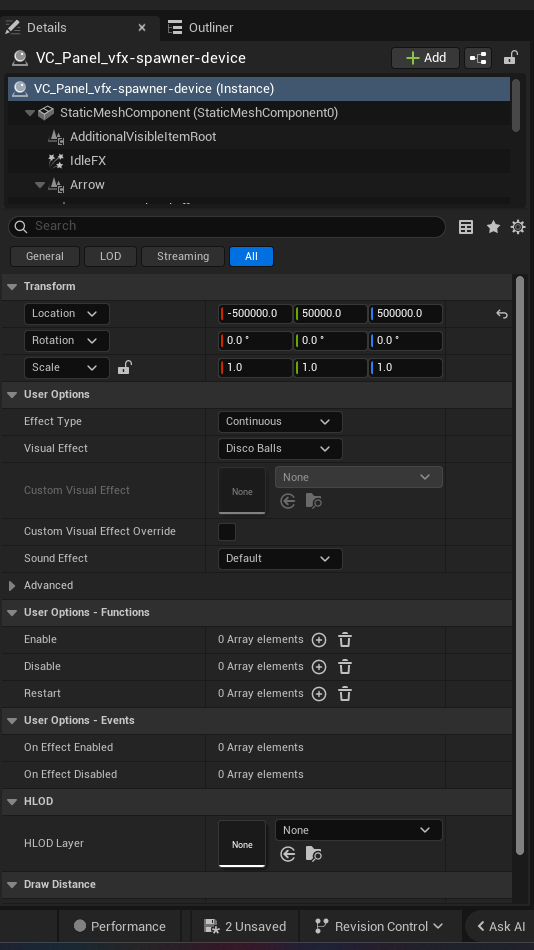This screenshot has width=534, height=950.
Task: Clear the Enable array elements
Action: (345, 640)
